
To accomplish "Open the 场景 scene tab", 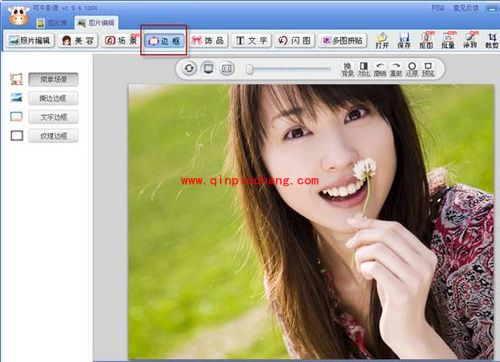I will pos(121,41).
